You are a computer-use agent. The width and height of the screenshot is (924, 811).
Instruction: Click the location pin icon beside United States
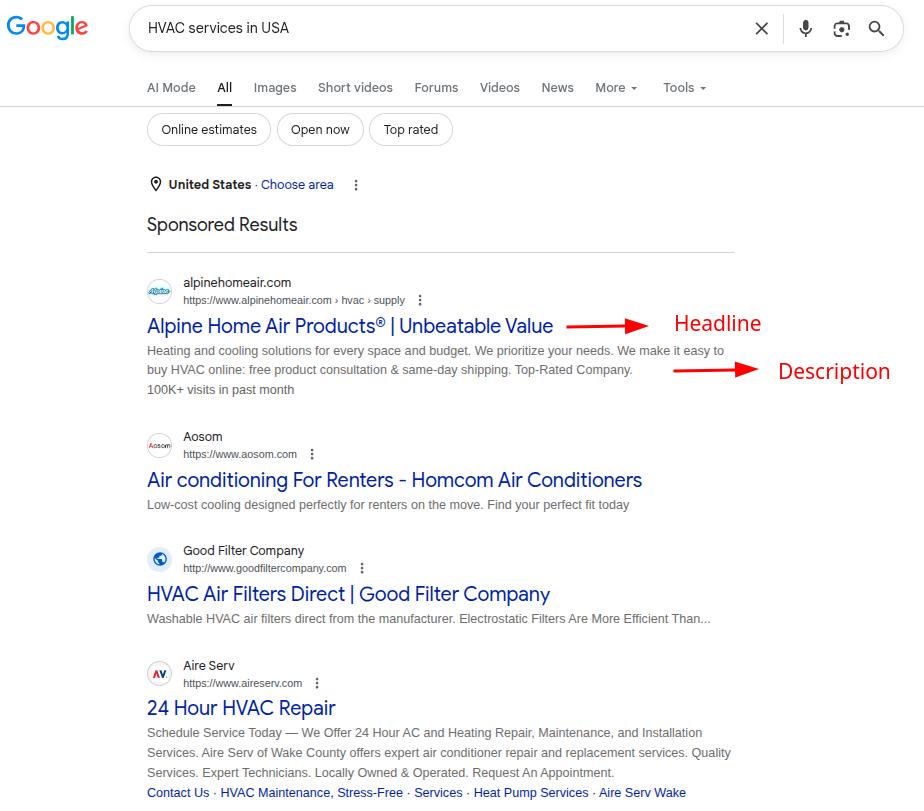156,184
